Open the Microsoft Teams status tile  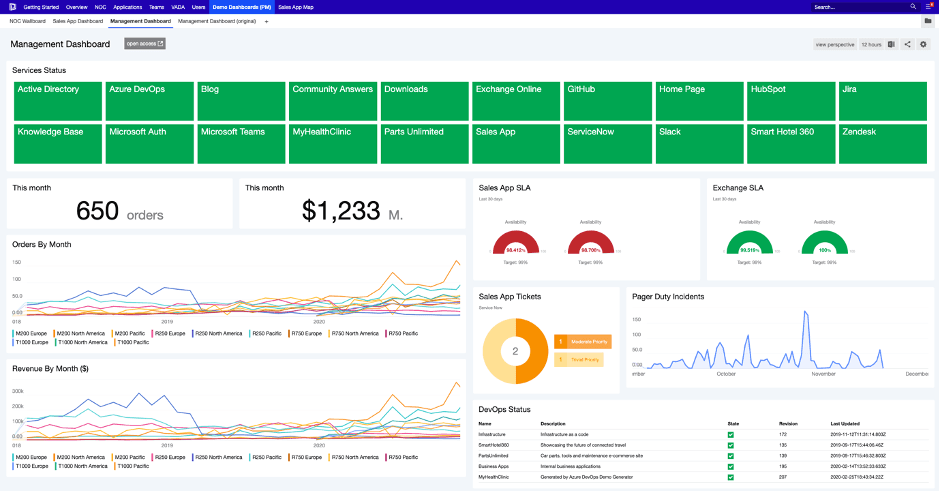[241, 144]
